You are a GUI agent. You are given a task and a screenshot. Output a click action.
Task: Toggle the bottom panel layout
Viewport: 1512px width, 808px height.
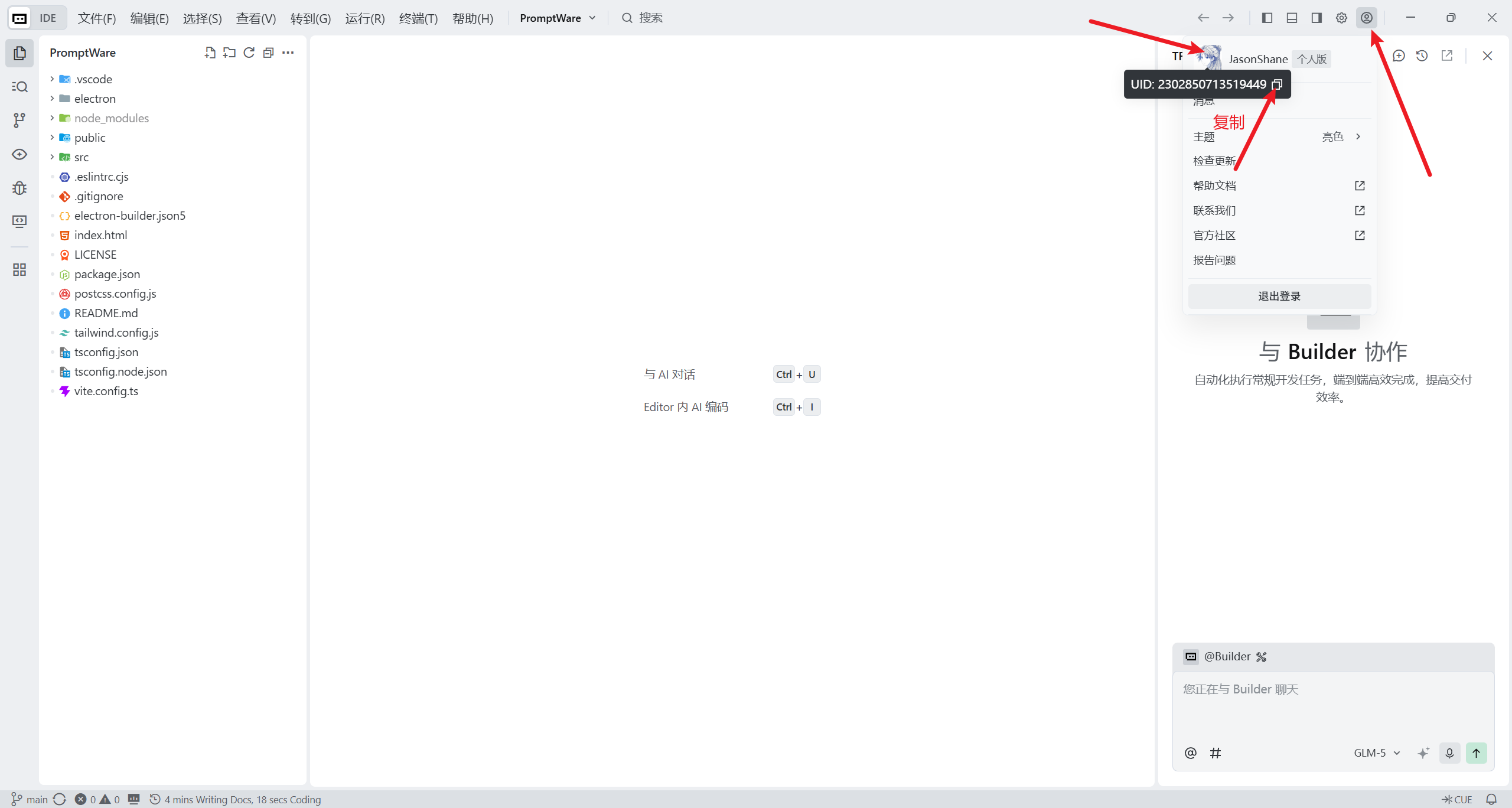pos(1292,18)
